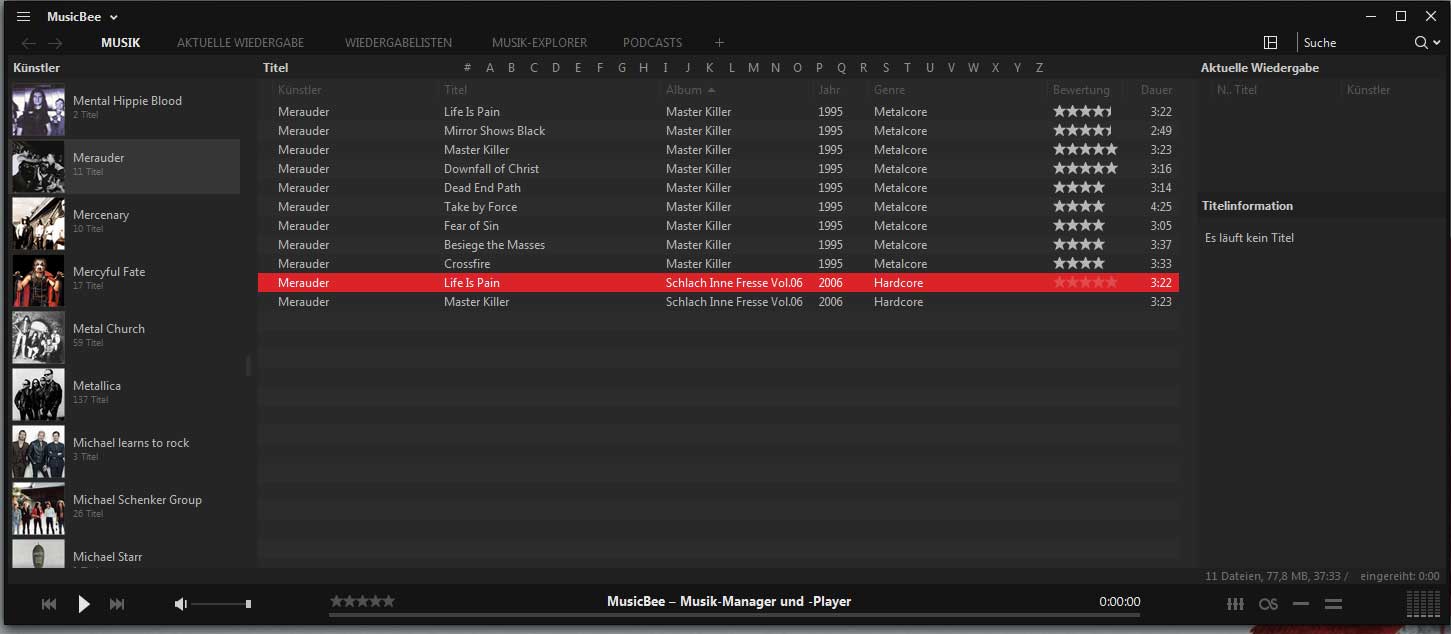Toggle Last.fm scrobbling icon
Image resolution: width=1451 pixels, height=634 pixels.
[1268, 604]
